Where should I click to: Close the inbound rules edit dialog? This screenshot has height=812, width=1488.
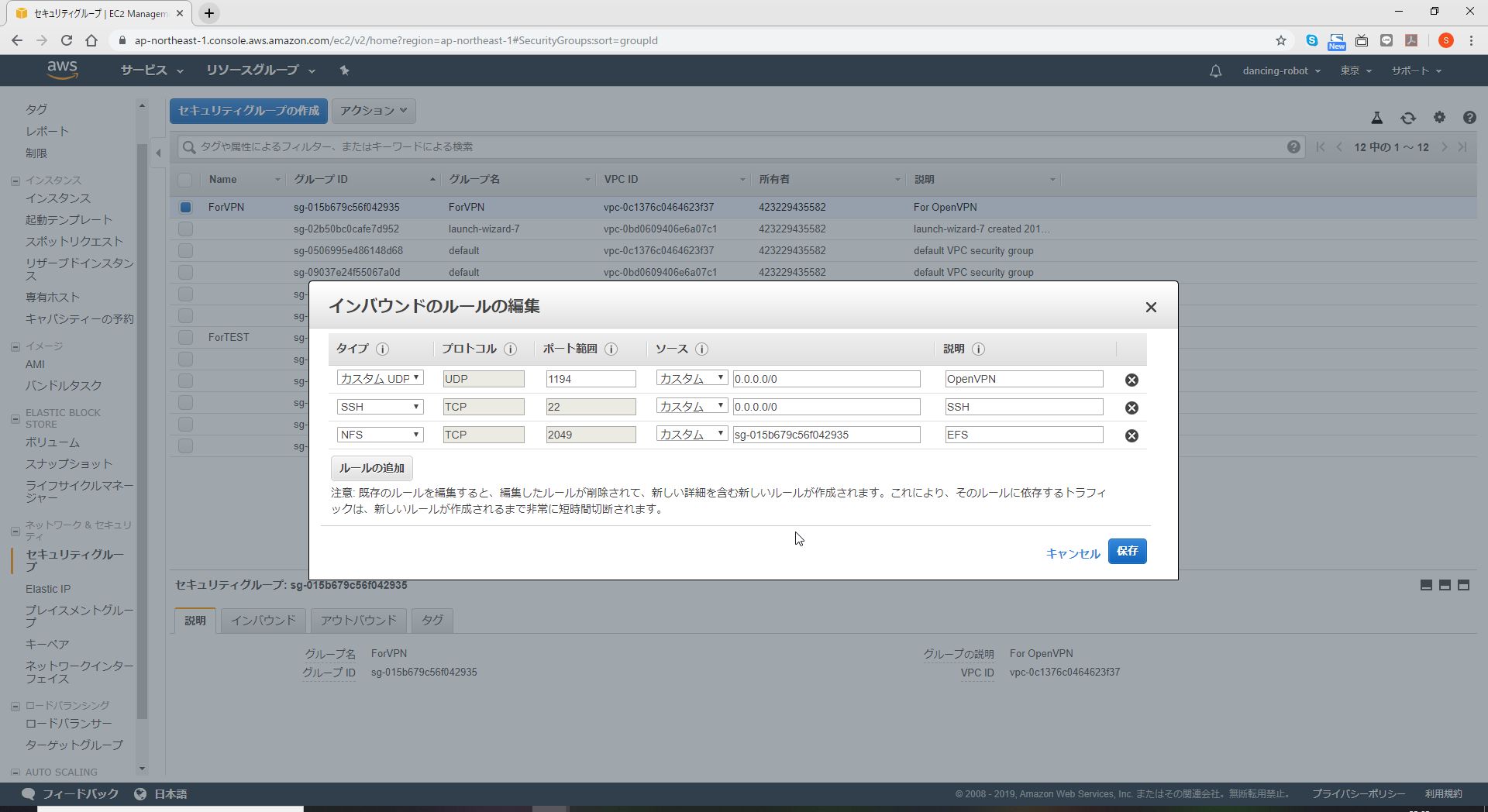click(x=1151, y=308)
